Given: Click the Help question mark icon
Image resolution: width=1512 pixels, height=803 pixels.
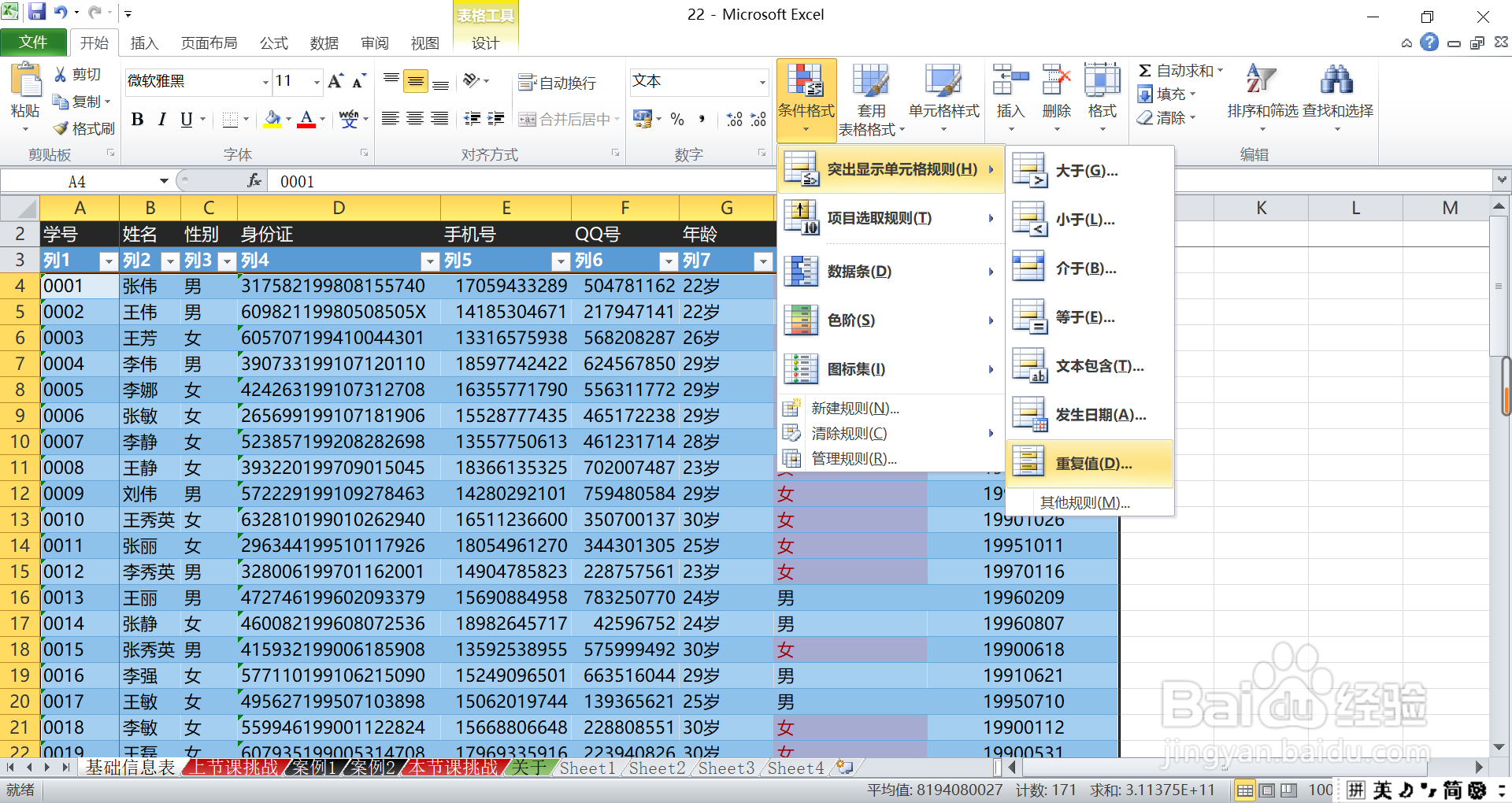Looking at the screenshot, I should pos(1429,42).
